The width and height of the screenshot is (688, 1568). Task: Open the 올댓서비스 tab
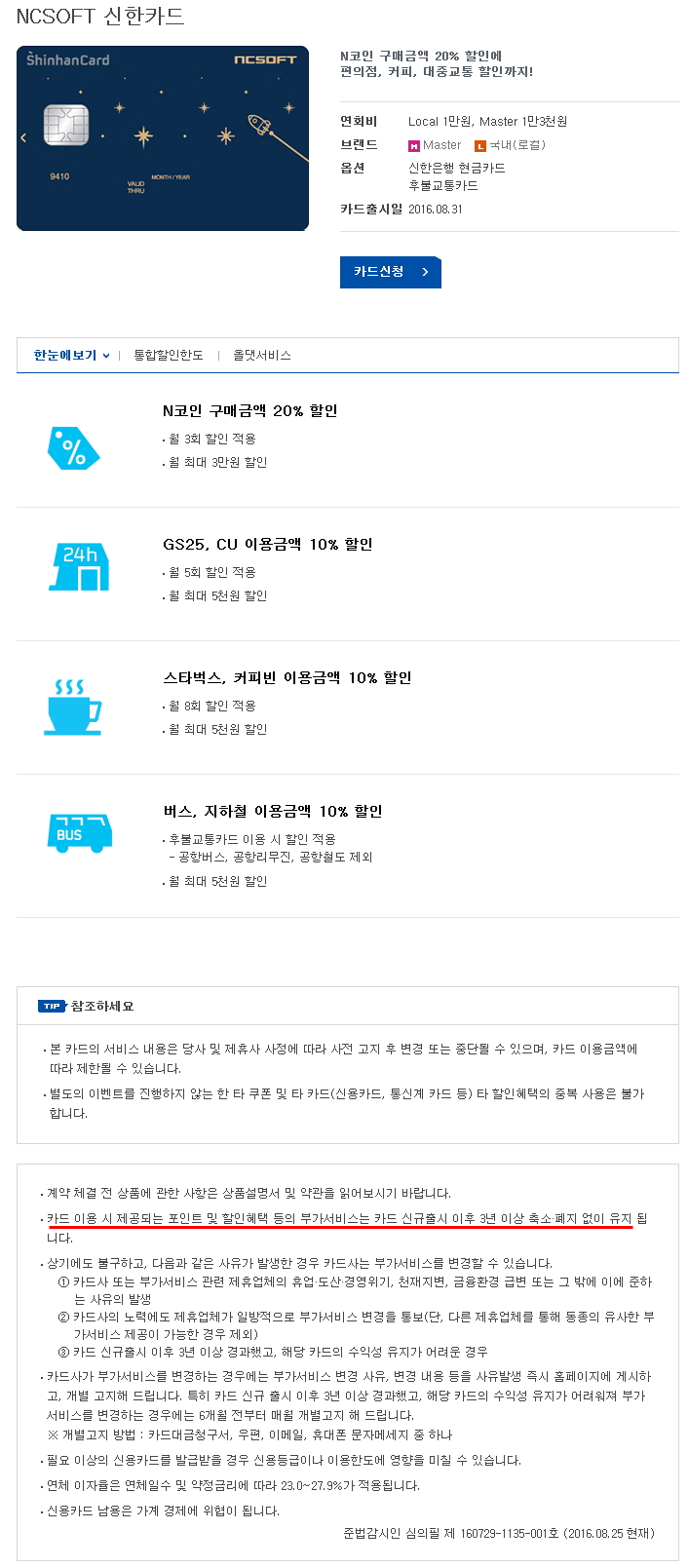[x=261, y=356]
